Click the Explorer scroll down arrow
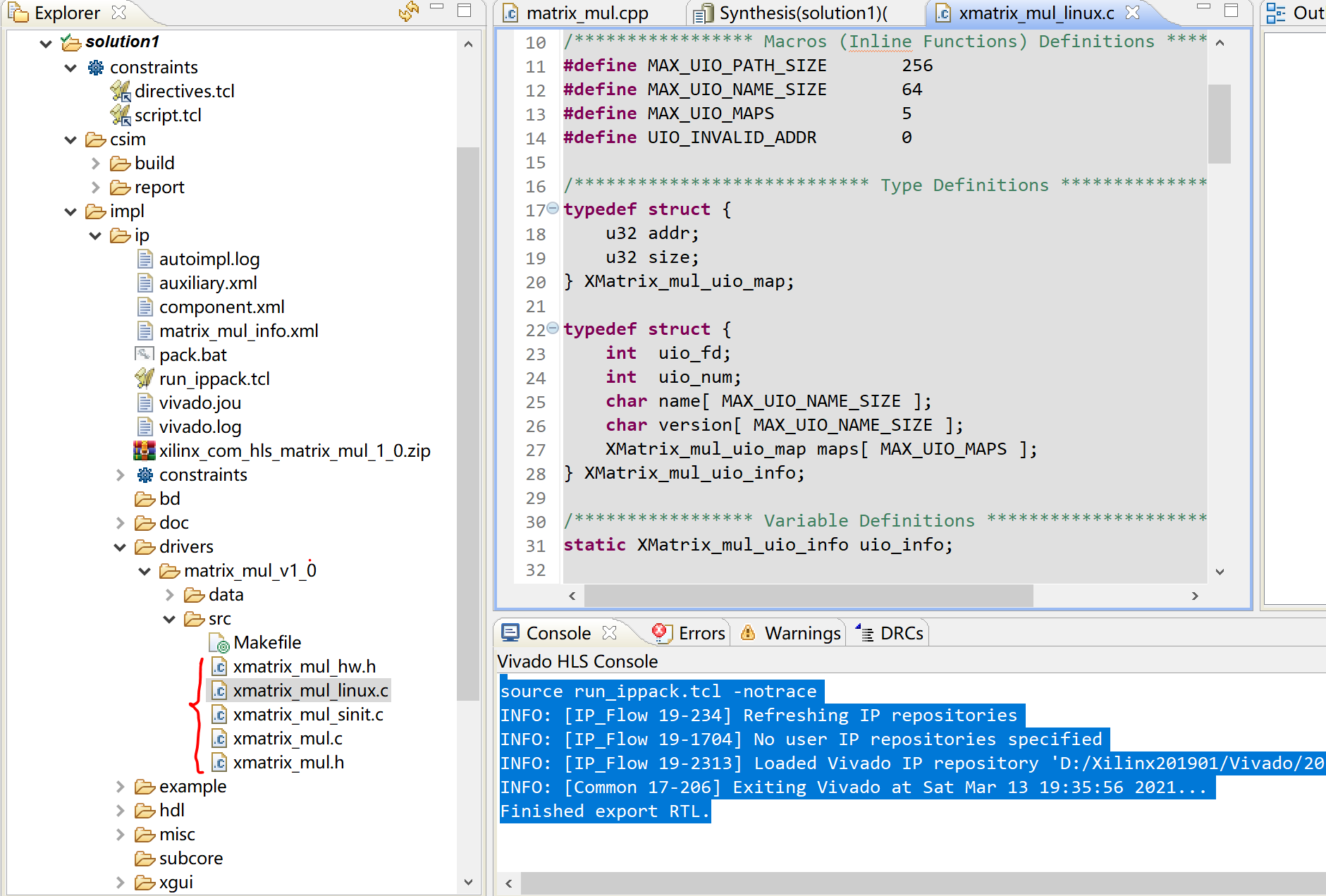The image size is (1326, 896). [x=468, y=882]
